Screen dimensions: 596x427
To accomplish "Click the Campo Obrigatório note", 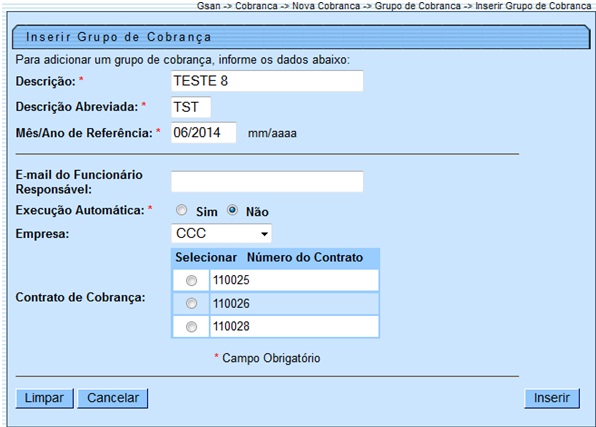I will tap(267, 358).
